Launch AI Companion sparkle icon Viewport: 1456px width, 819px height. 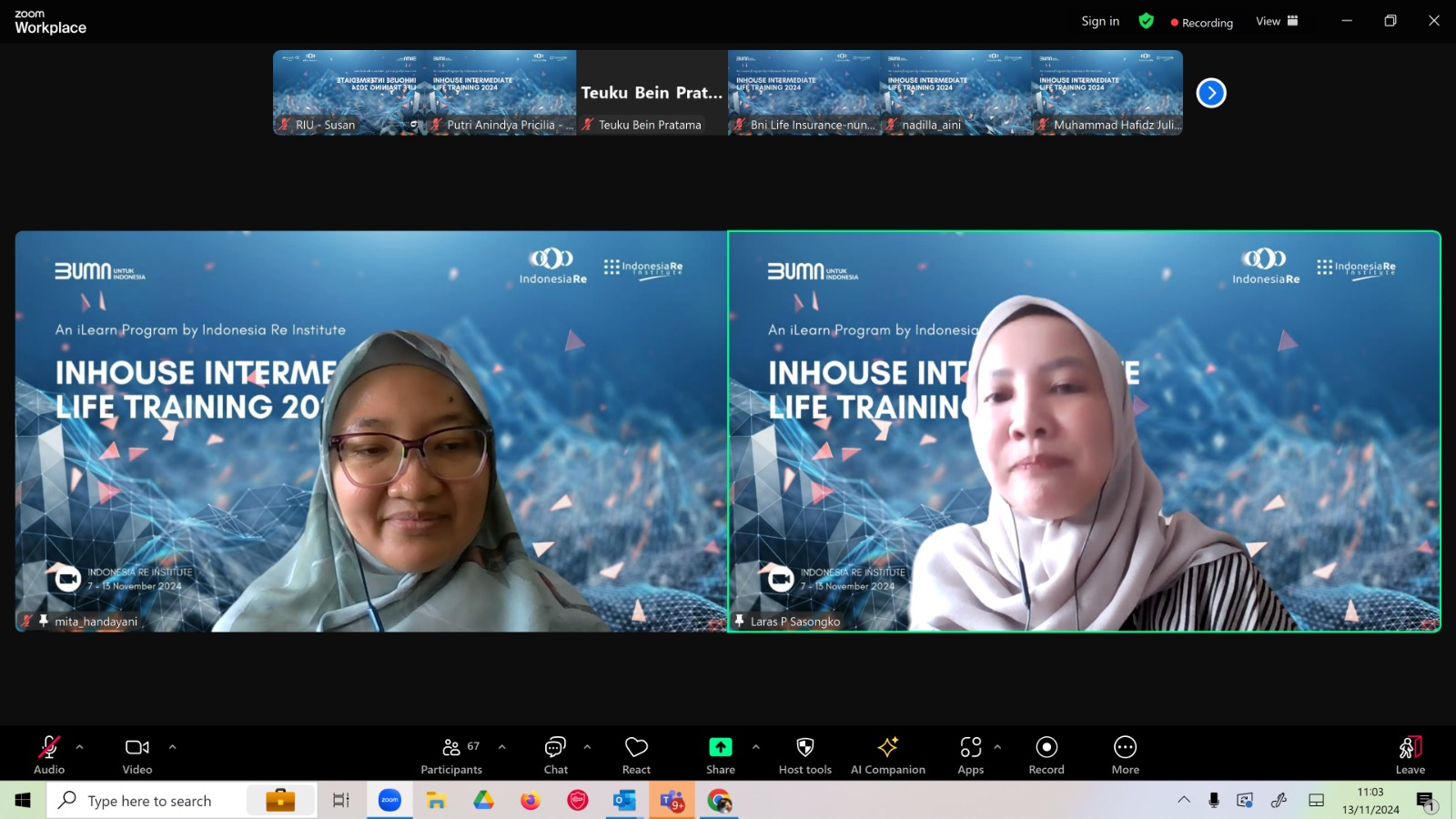[x=888, y=747]
